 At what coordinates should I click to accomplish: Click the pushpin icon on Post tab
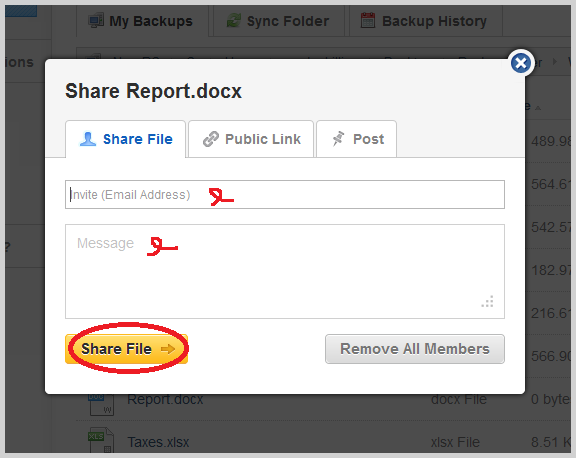pos(338,139)
